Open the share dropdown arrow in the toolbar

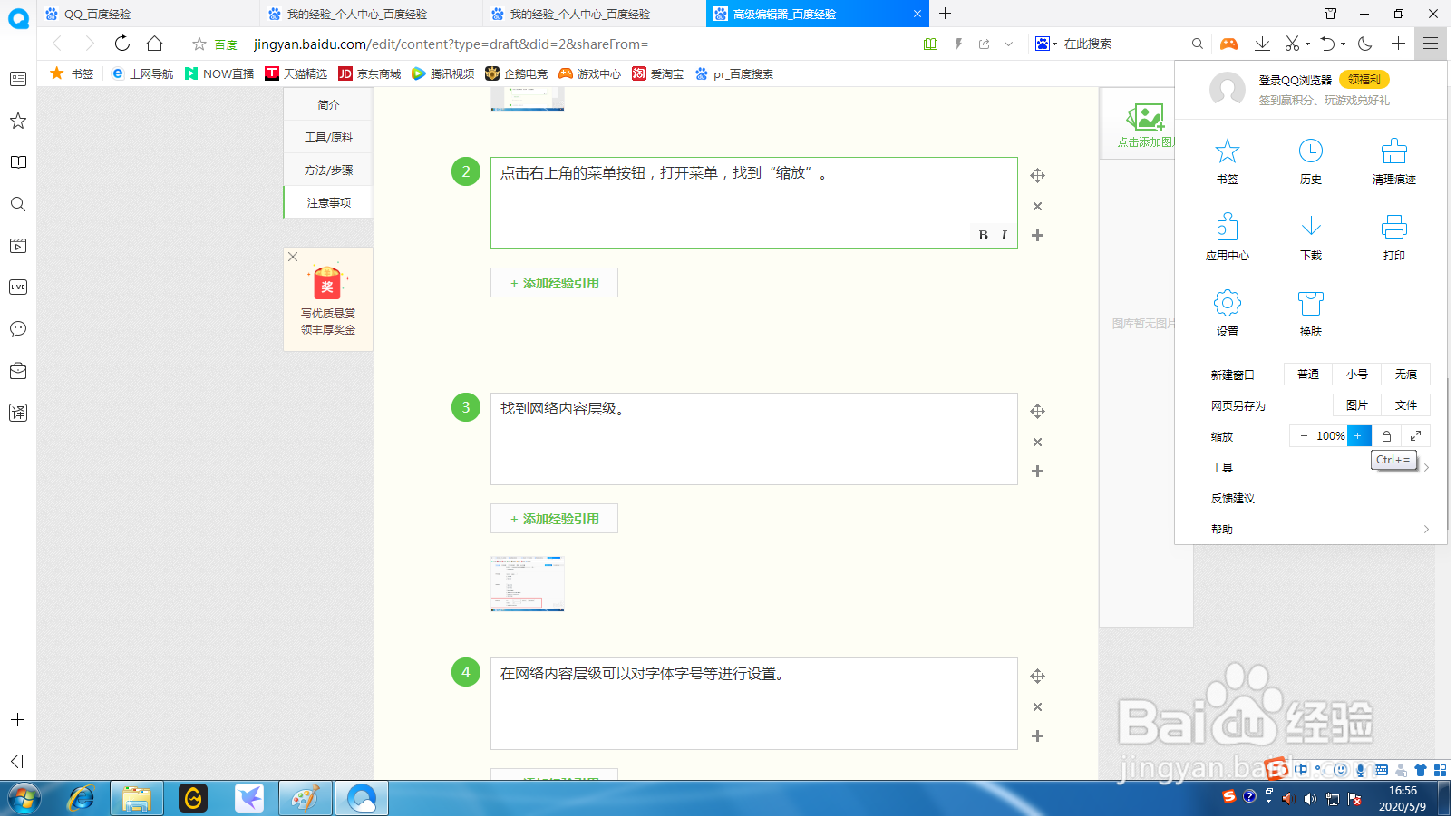(x=1006, y=43)
